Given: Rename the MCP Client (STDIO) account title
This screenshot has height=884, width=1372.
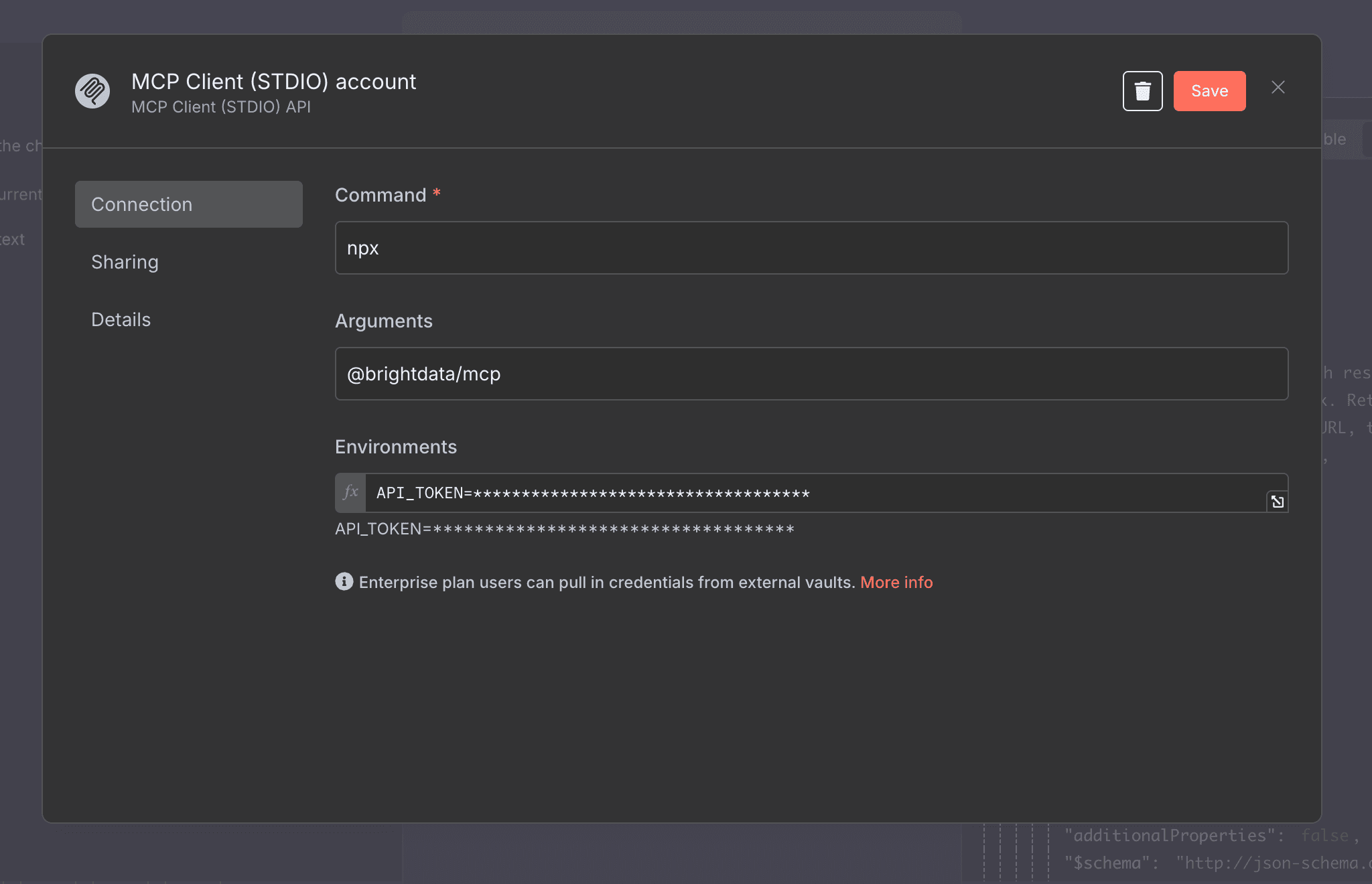Looking at the screenshot, I should [273, 82].
